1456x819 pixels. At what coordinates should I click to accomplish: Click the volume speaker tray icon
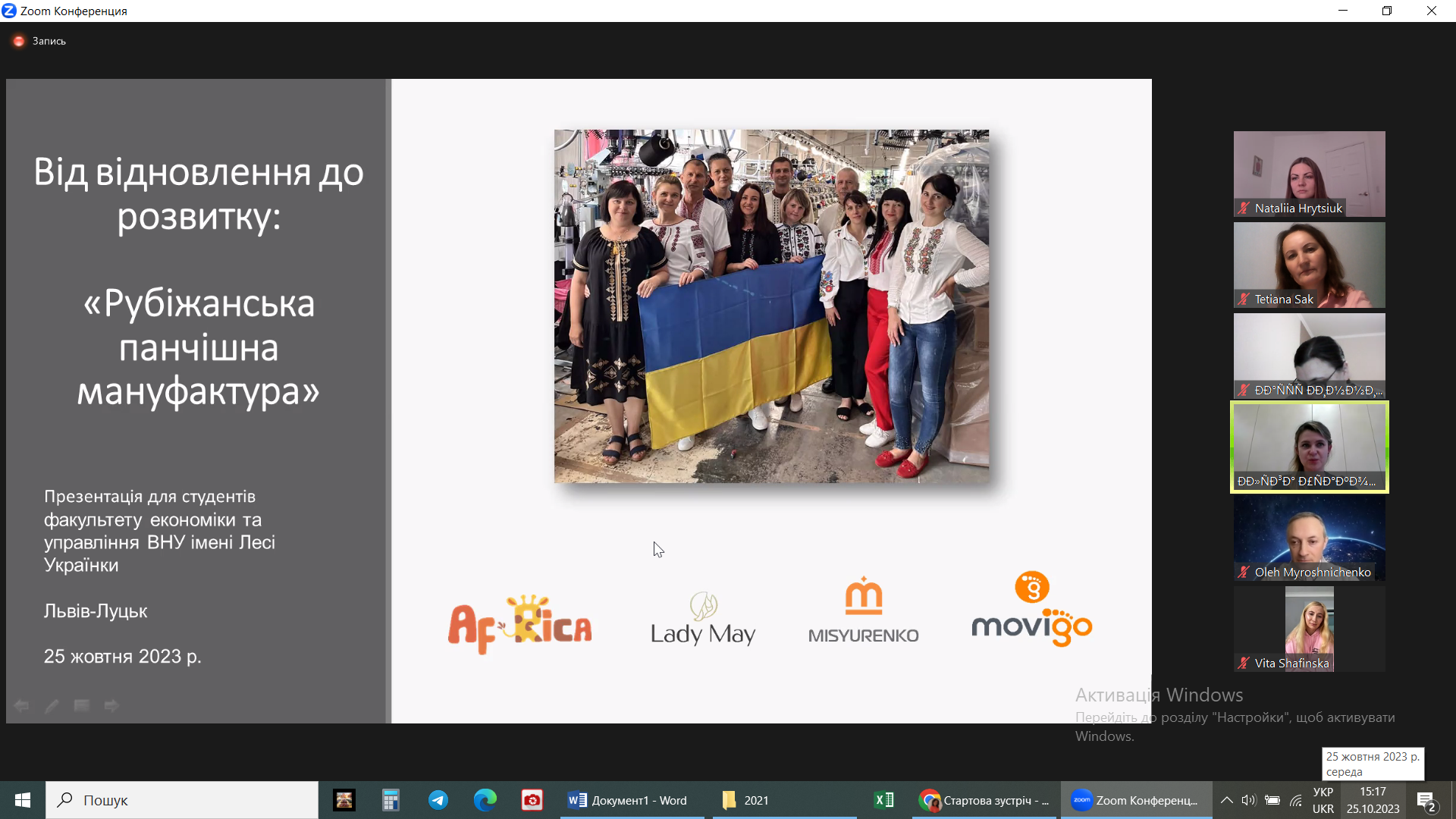(1249, 800)
